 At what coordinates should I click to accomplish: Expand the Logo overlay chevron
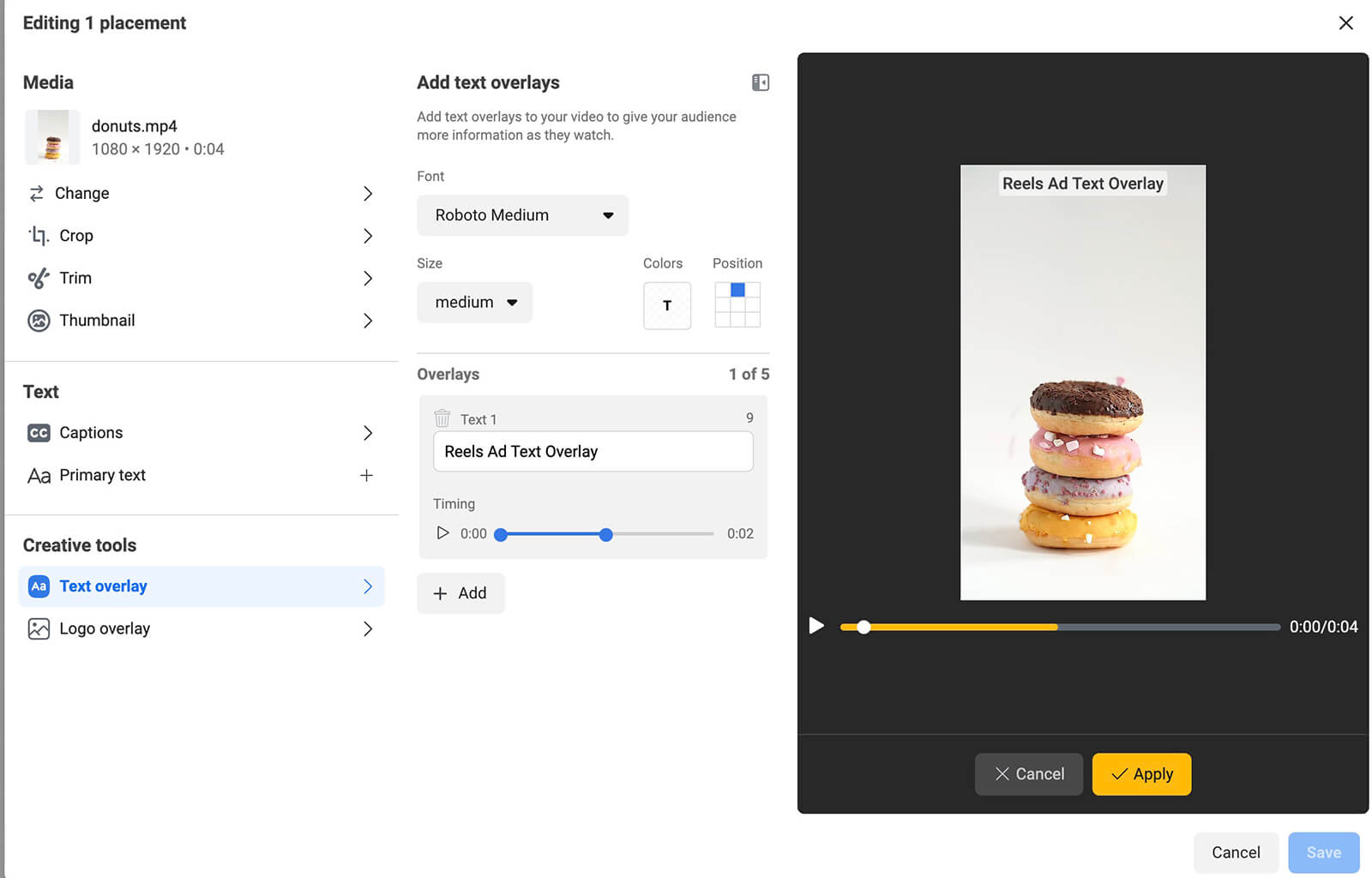(x=368, y=628)
